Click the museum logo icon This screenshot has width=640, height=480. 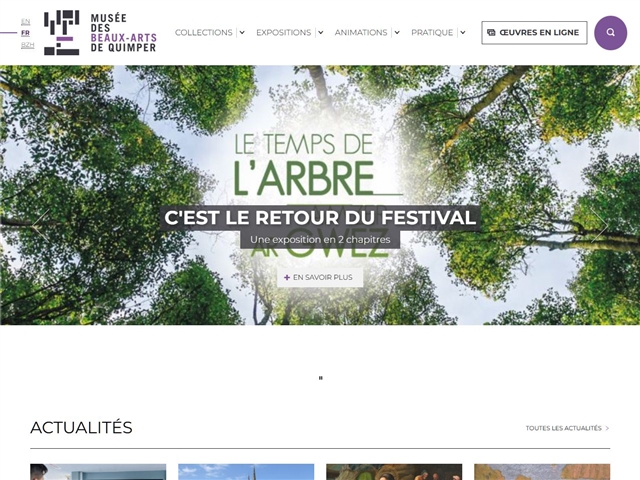pyautogui.click(x=62, y=33)
